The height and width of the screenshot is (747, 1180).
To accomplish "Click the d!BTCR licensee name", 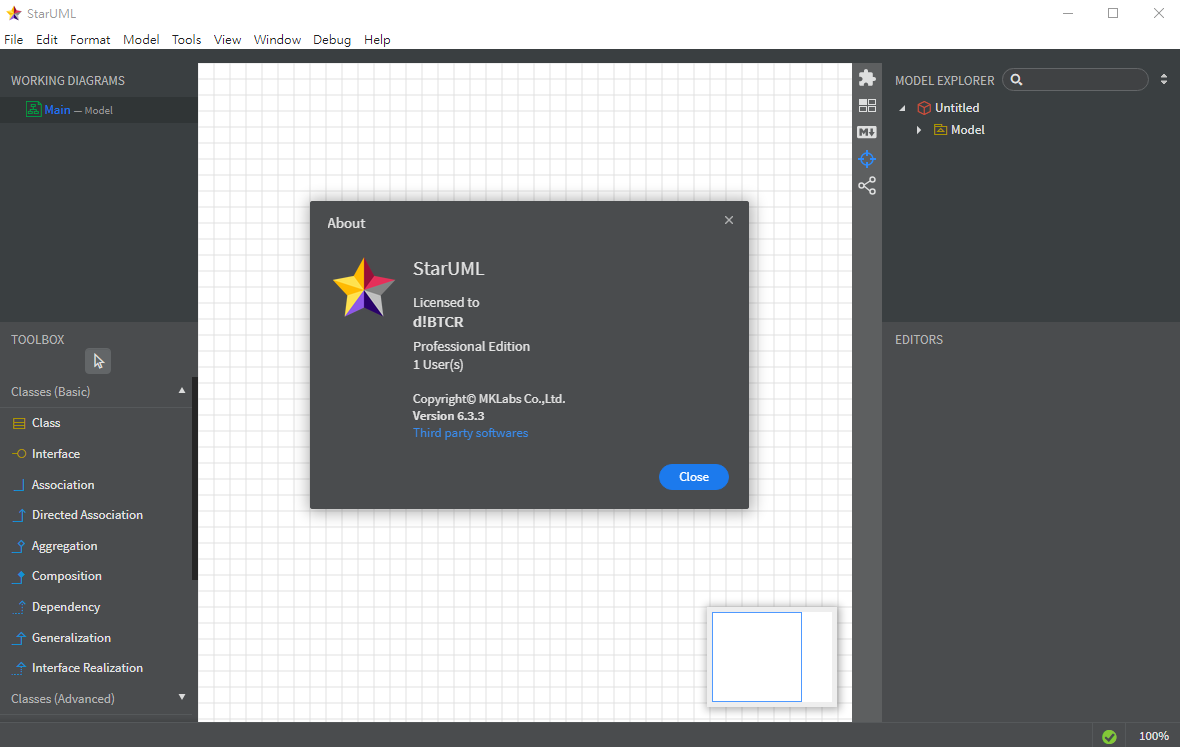I will [x=438, y=322].
